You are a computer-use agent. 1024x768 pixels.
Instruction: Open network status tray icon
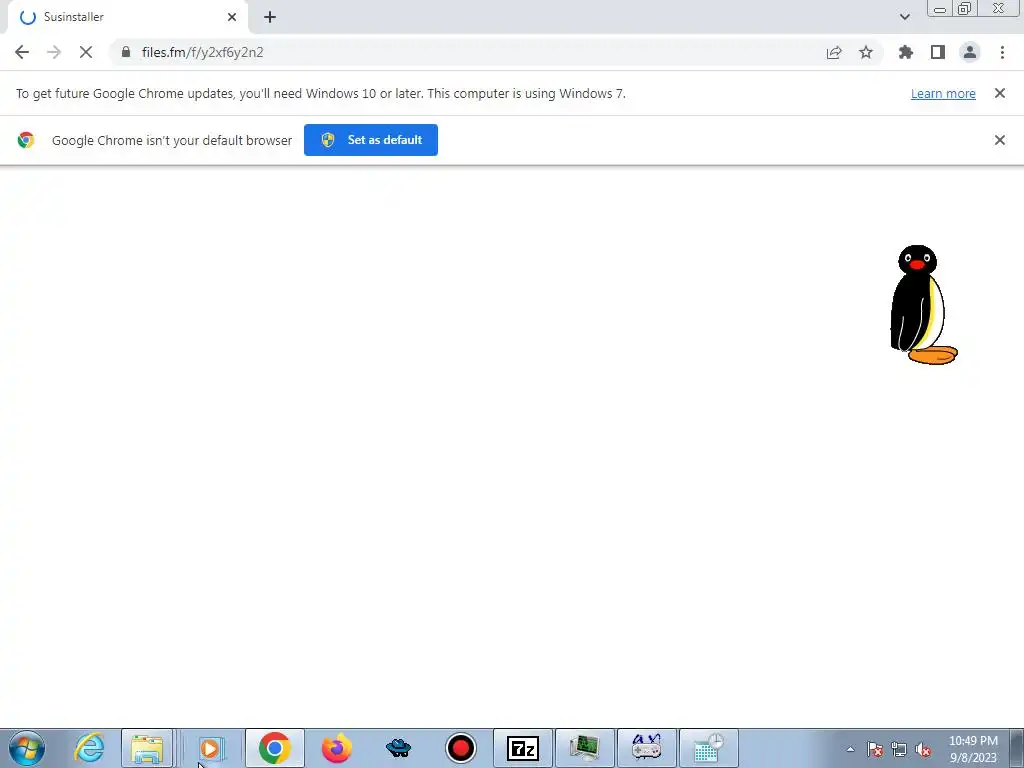click(899, 750)
